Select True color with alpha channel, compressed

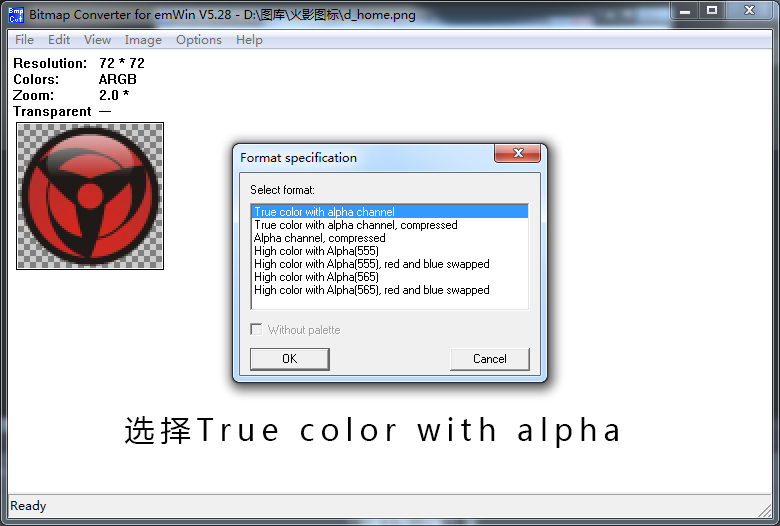tap(390, 225)
